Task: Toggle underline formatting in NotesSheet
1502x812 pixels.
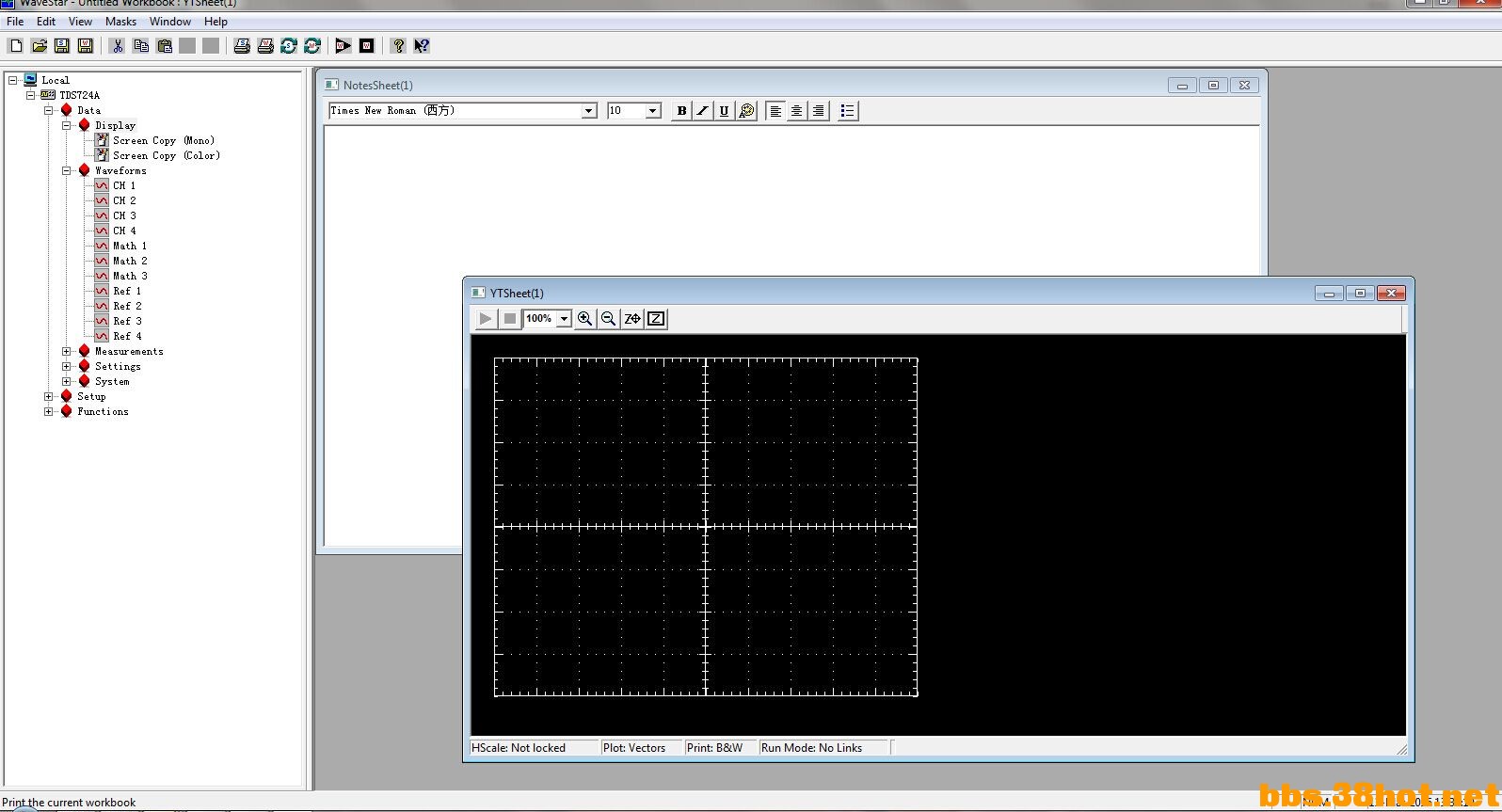Action: coord(724,111)
